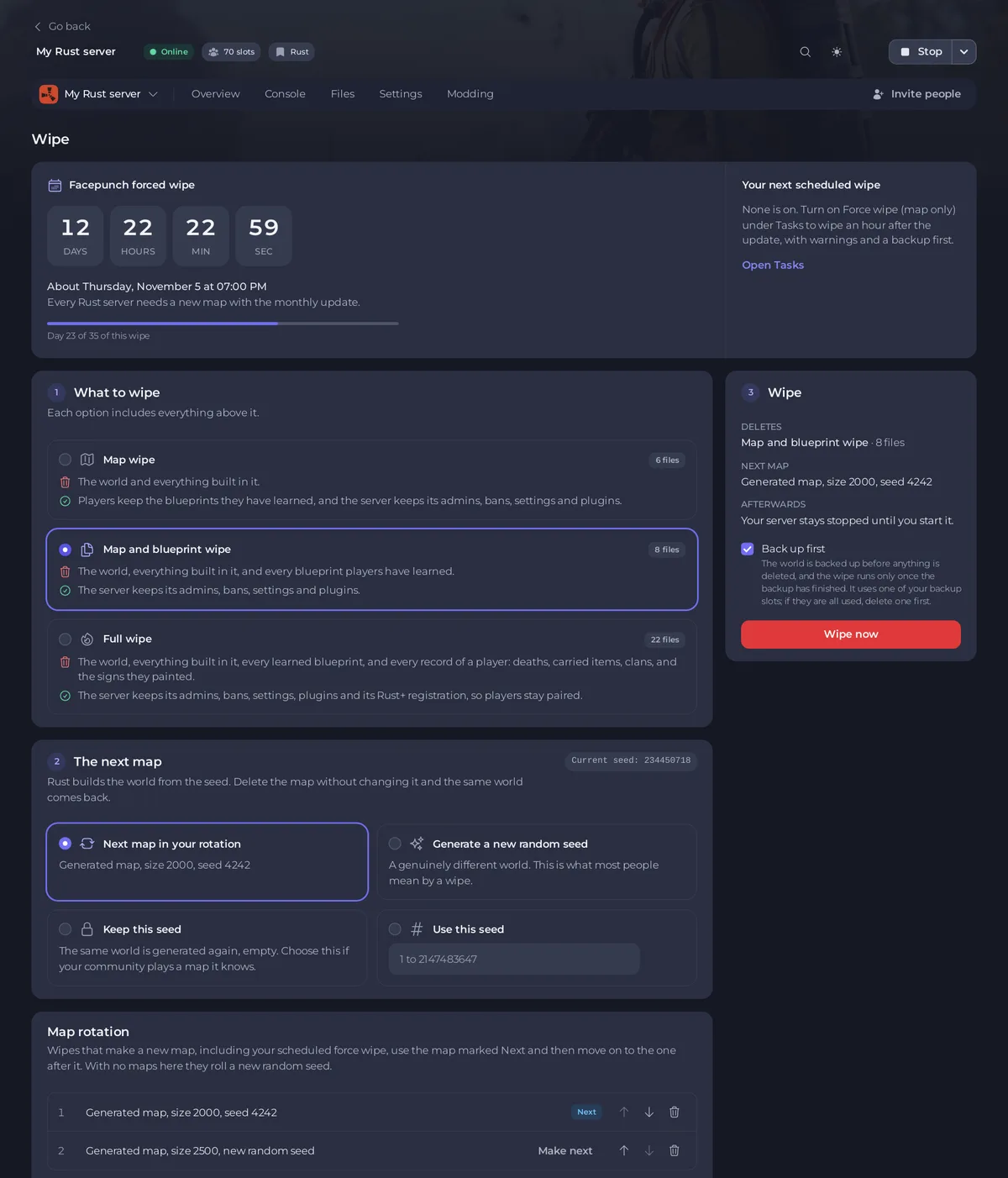
Task: Select the Map and blueprint wipe radio
Action: tap(65, 550)
